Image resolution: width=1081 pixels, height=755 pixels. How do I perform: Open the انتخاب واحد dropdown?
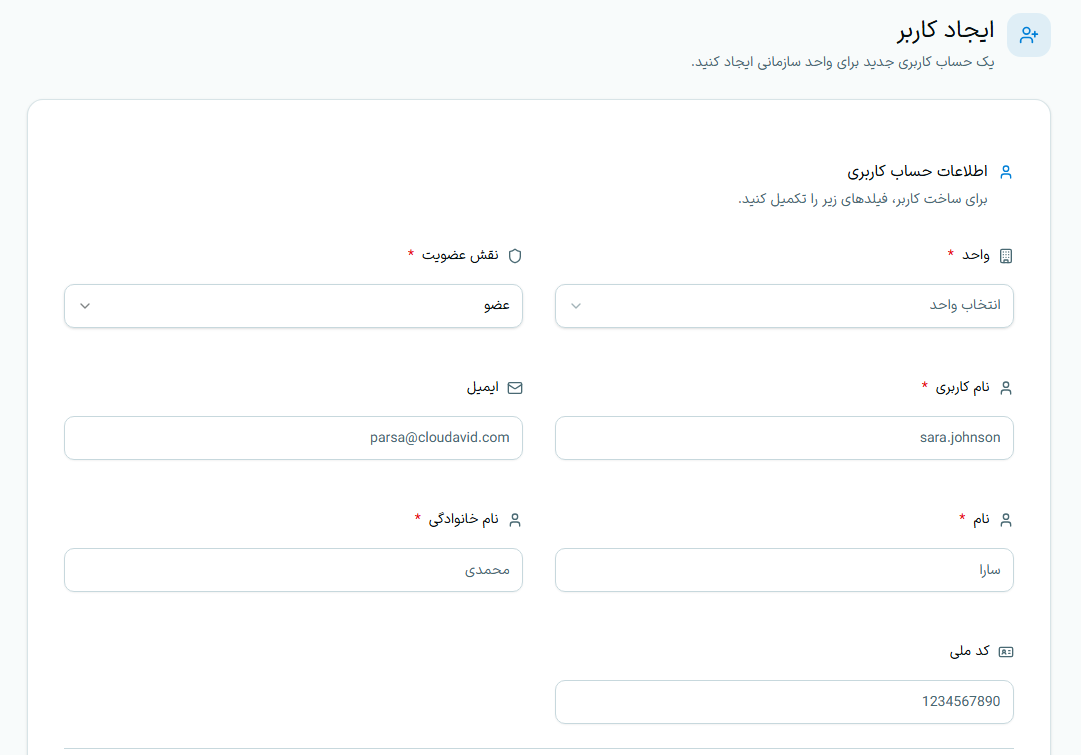[784, 306]
